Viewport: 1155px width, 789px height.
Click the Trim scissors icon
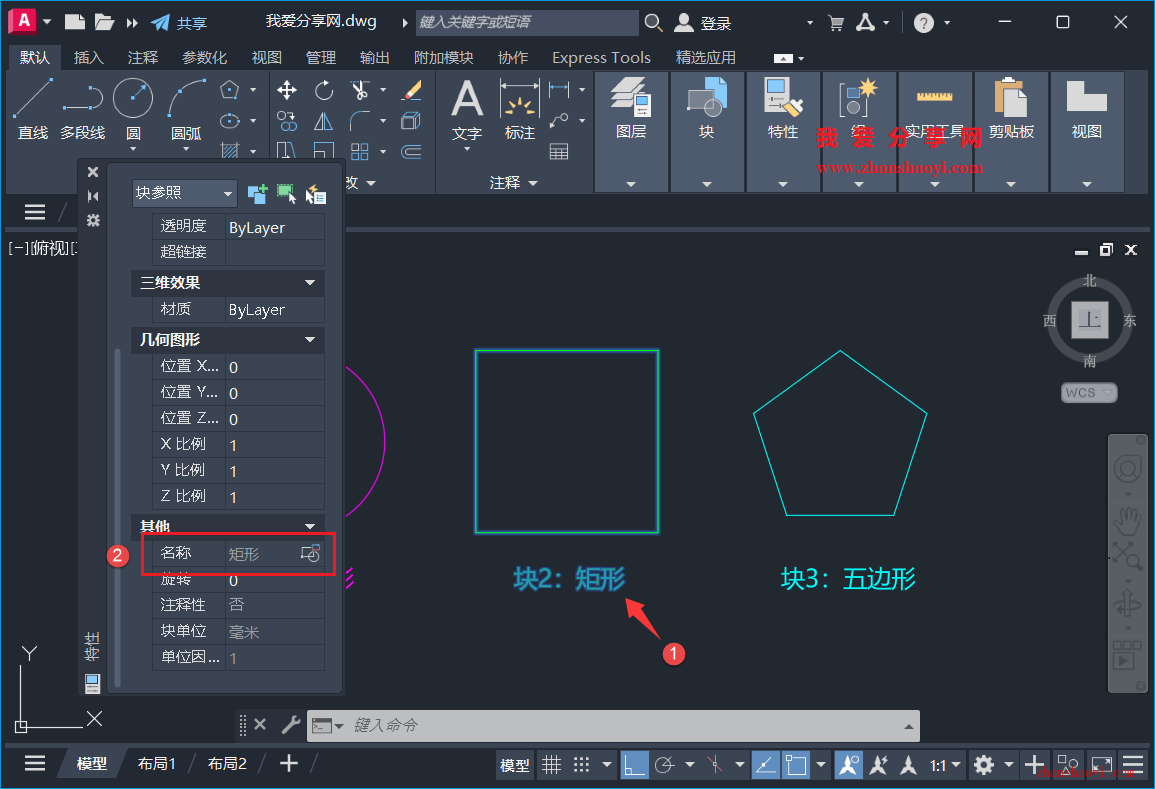[x=360, y=91]
